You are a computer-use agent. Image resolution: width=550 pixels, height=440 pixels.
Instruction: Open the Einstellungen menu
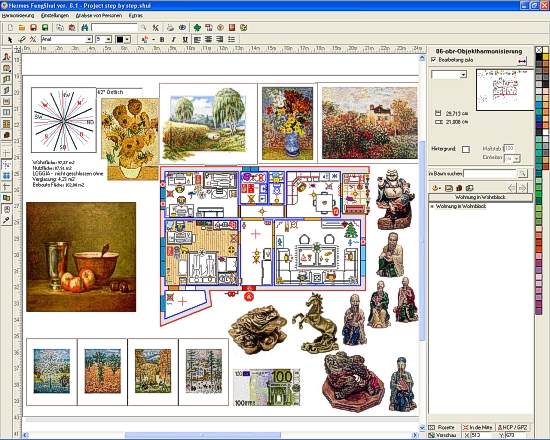[x=55, y=15]
